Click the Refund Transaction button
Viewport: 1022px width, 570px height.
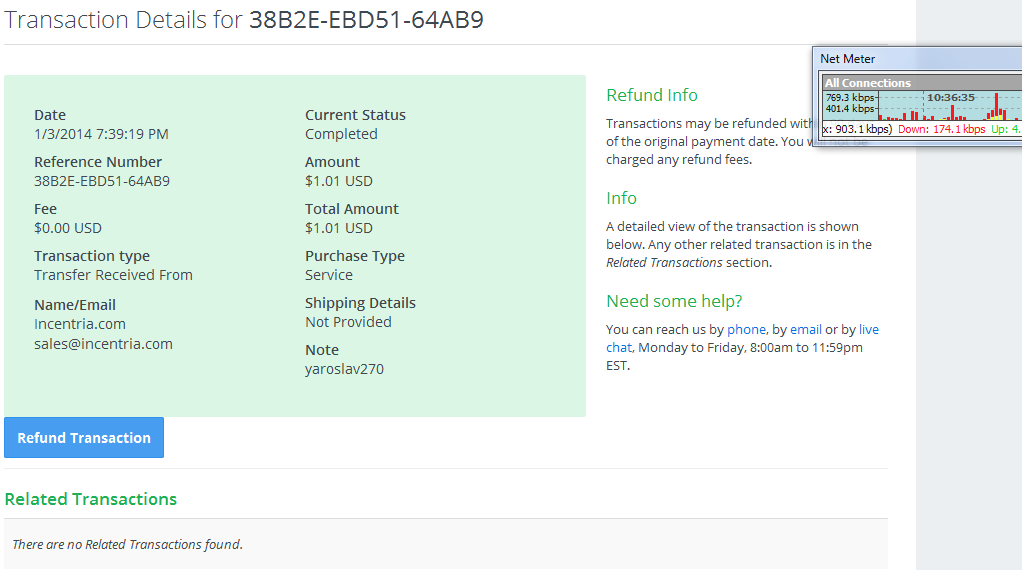pos(84,438)
